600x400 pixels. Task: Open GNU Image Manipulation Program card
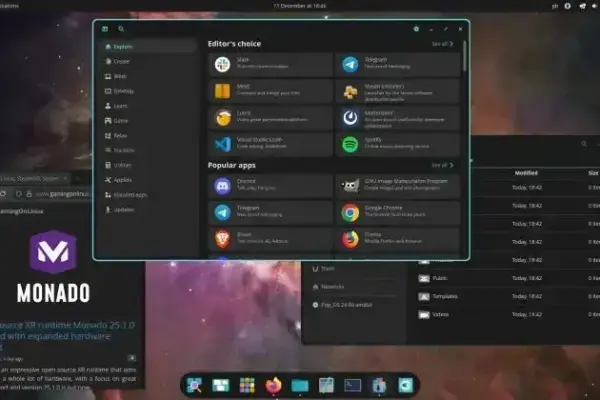pyautogui.click(x=398, y=186)
